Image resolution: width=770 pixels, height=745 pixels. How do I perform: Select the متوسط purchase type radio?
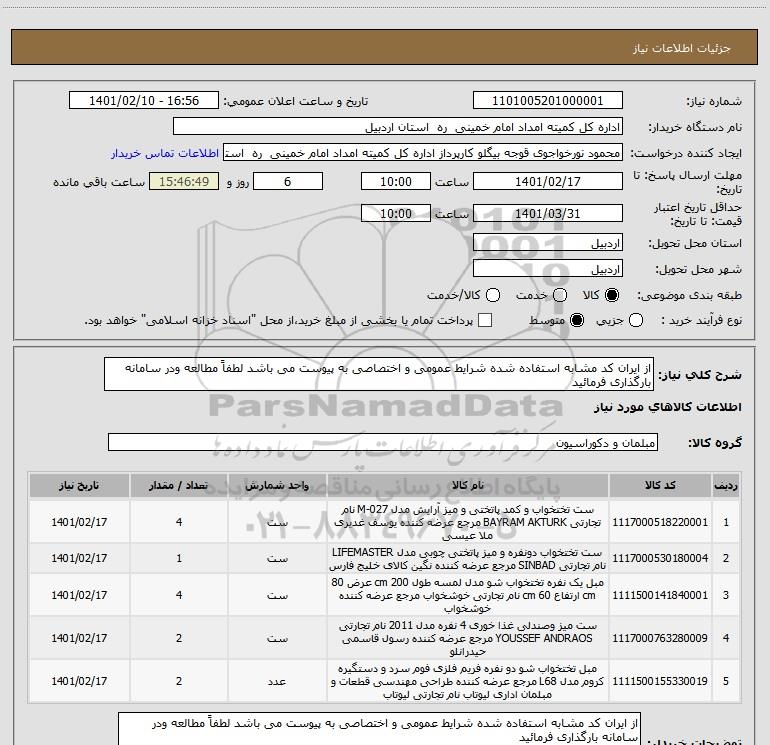[x=577, y=321]
